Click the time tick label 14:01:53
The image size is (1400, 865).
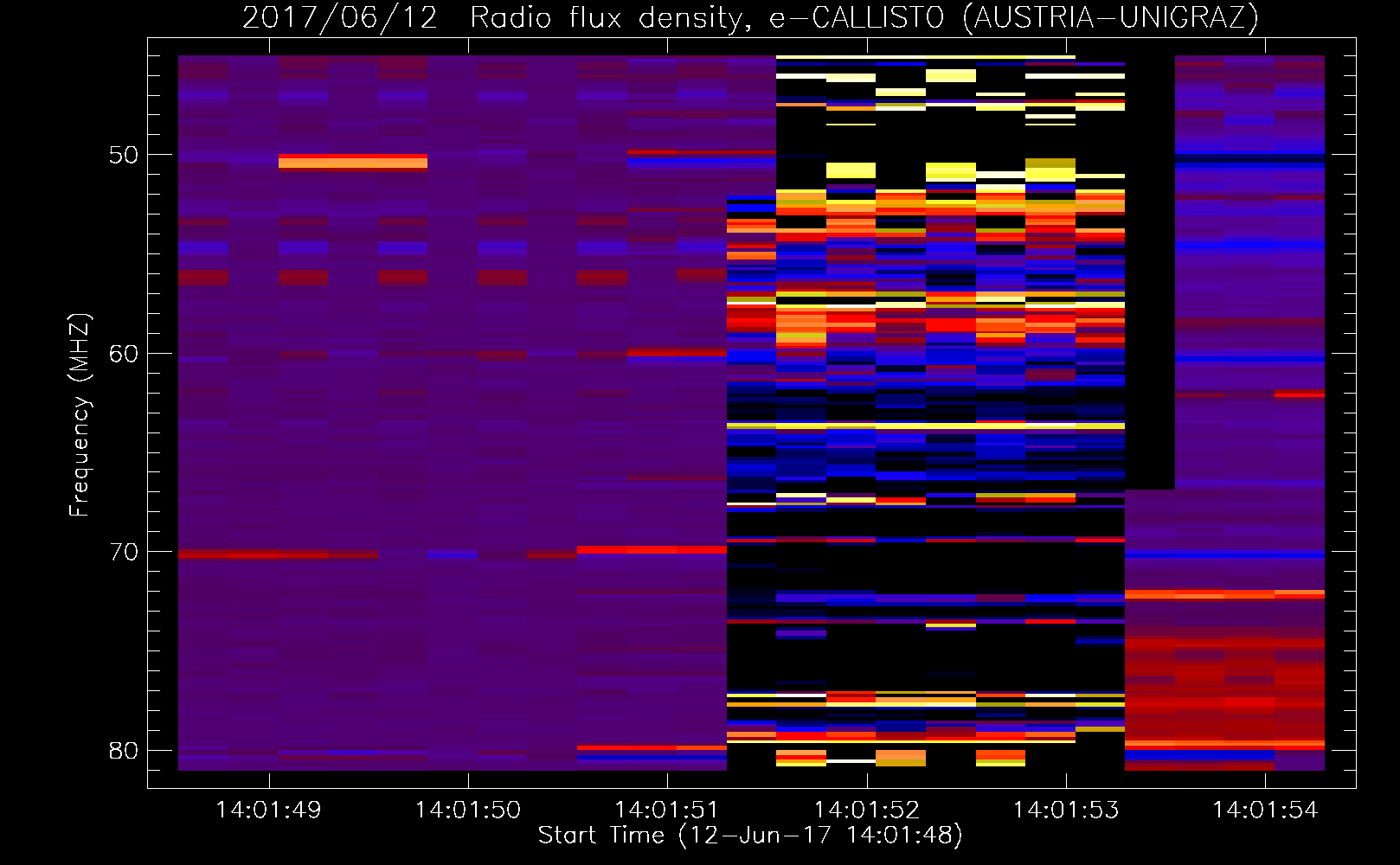[1066, 811]
